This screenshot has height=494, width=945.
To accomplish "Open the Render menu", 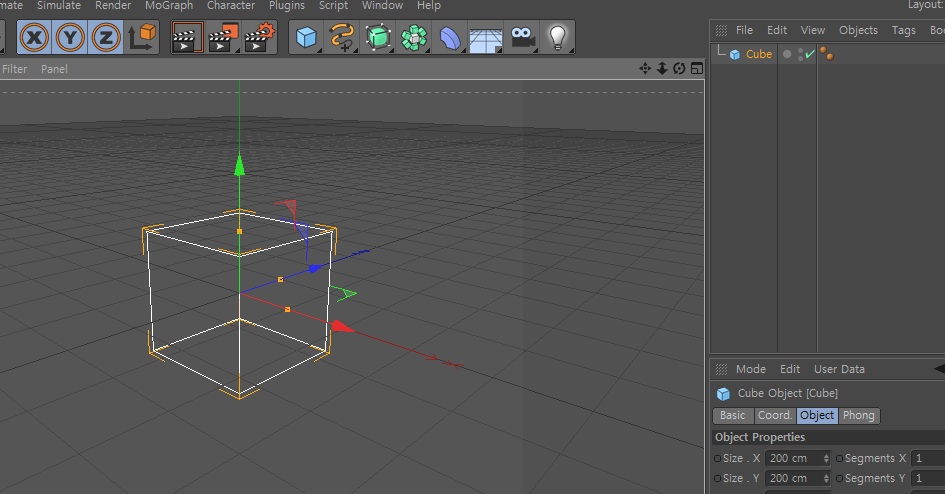I will tap(113, 5).
